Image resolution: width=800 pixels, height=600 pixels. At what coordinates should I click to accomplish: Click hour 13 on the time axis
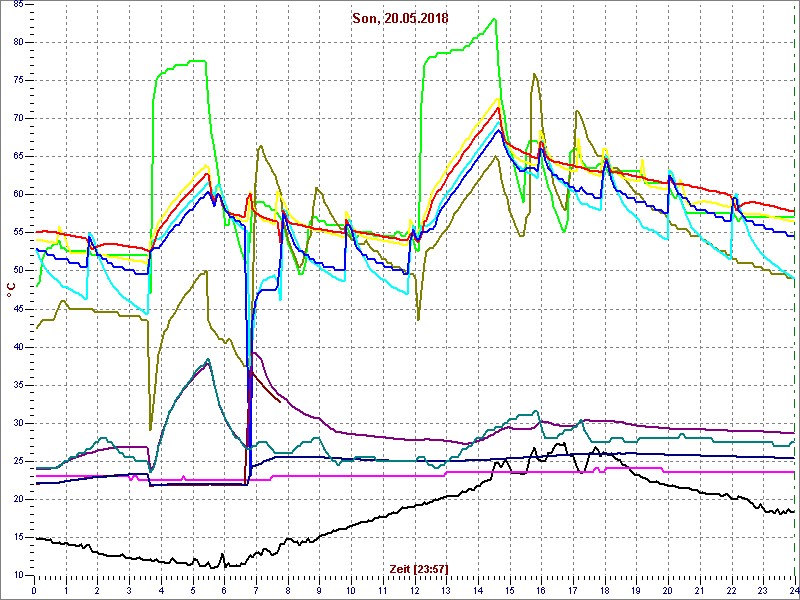pyautogui.click(x=446, y=590)
